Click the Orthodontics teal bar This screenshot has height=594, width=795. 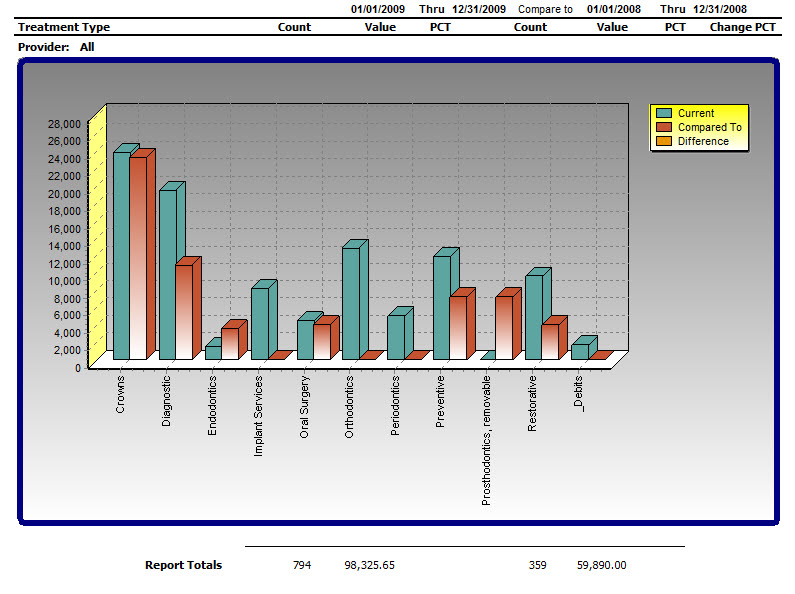click(351, 304)
